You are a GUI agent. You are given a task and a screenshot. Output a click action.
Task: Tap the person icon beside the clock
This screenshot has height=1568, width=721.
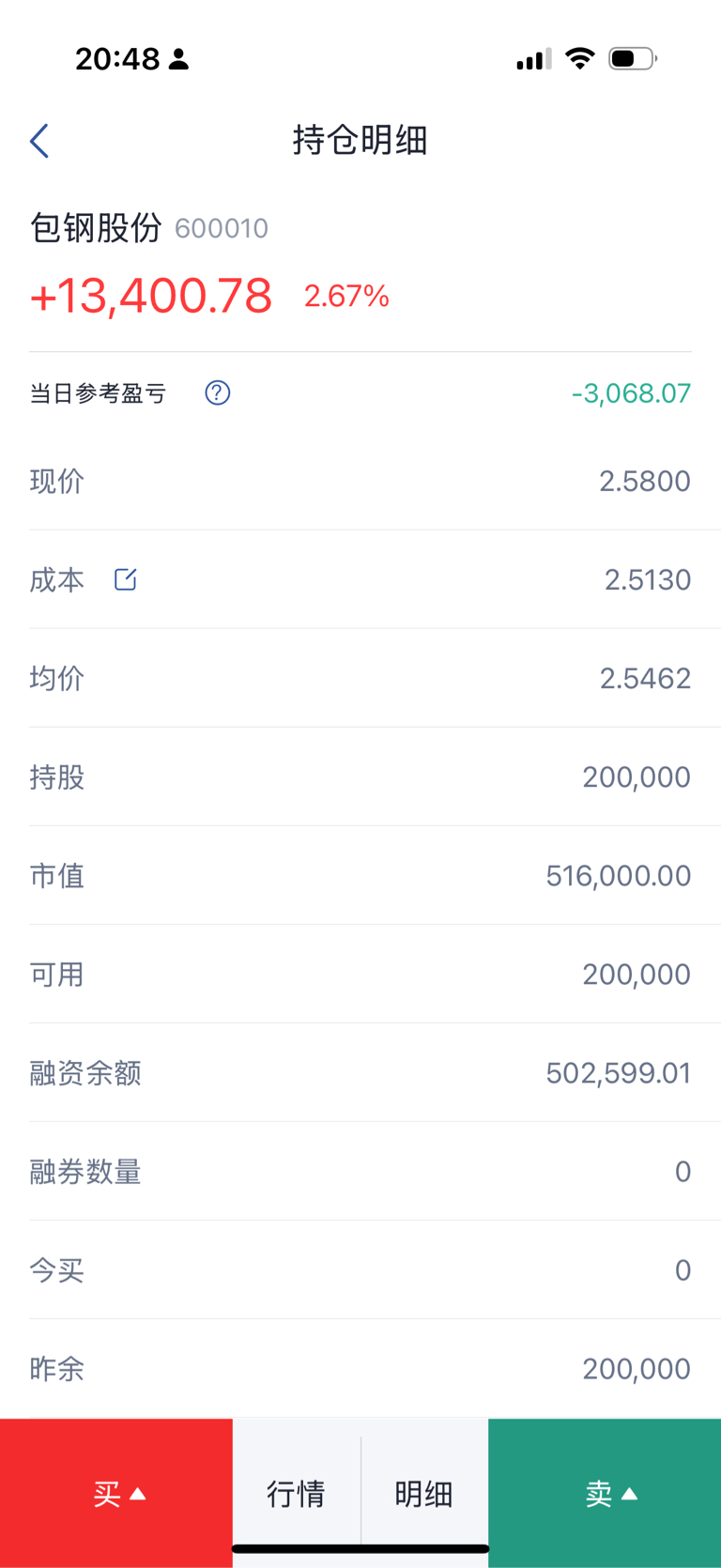click(x=178, y=59)
